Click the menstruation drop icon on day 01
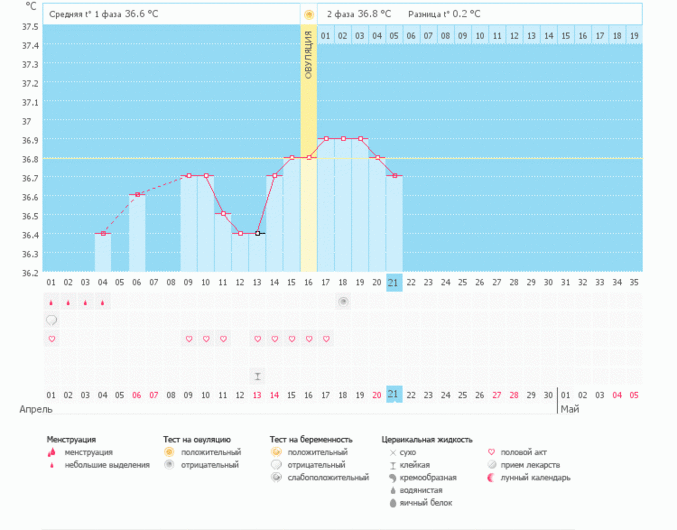677x530 pixels. pyautogui.click(x=51, y=302)
